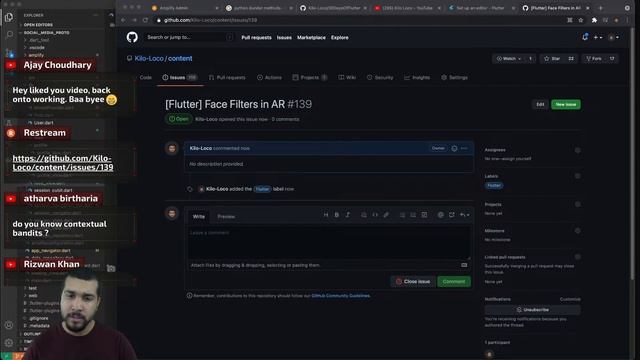
Task: Open the Projects gear in sidebar
Action: [x=578, y=204]
